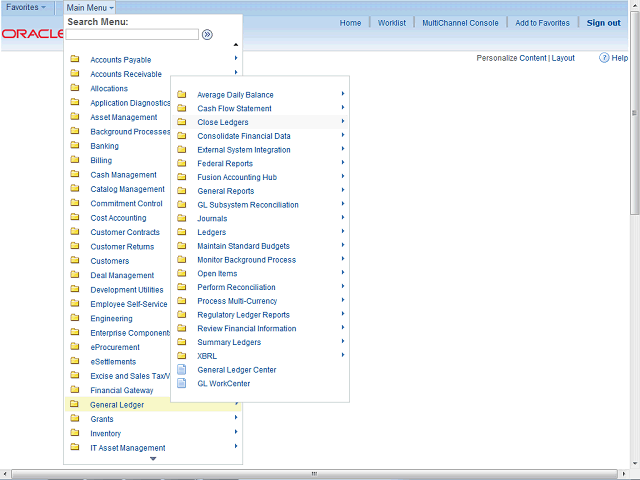640x480 pixels.
Task: Open the Ledgers submenu item
Action: (x=212, y=233)
